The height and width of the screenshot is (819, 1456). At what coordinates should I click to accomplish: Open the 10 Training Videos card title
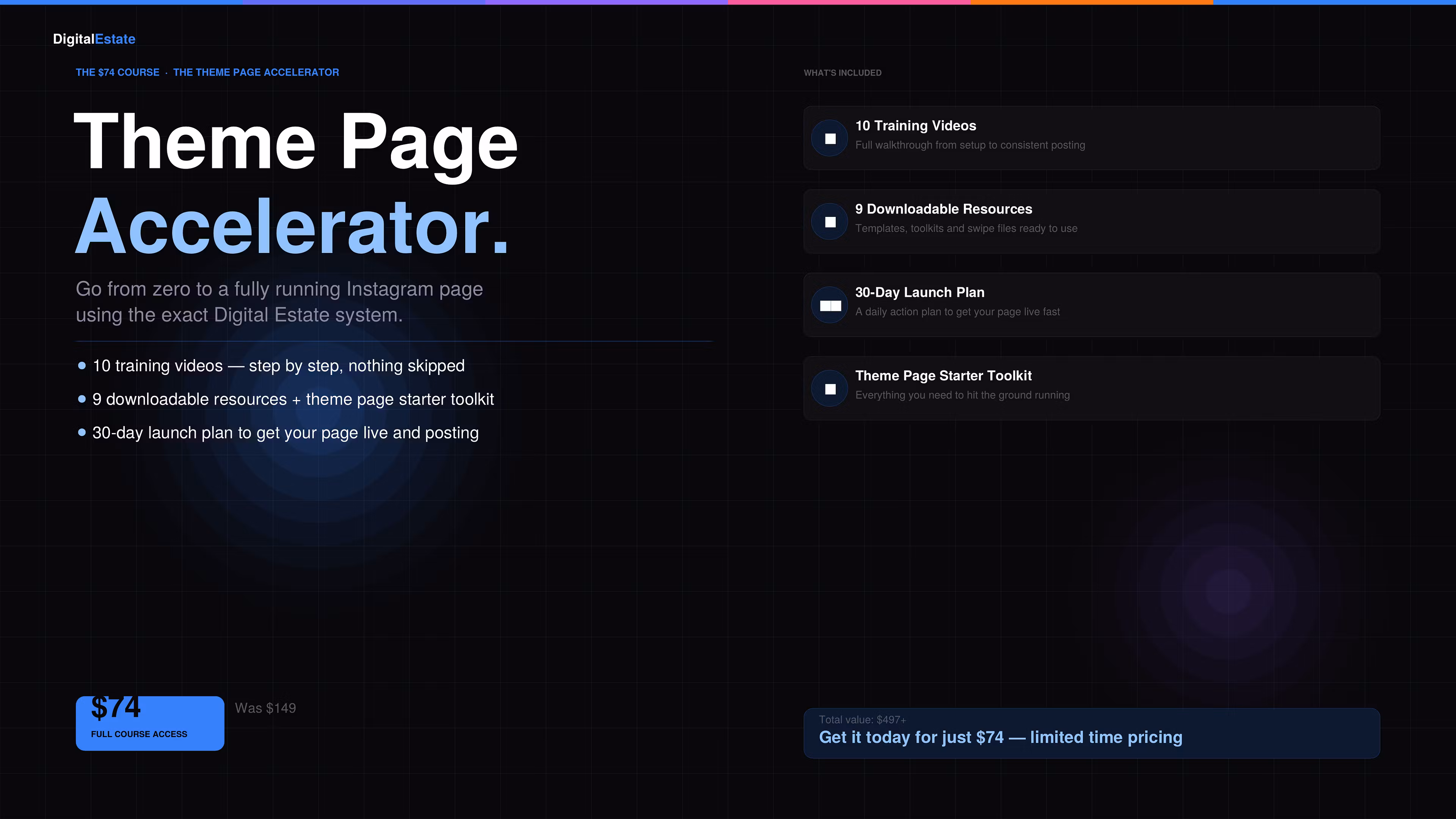click(915, 126)
